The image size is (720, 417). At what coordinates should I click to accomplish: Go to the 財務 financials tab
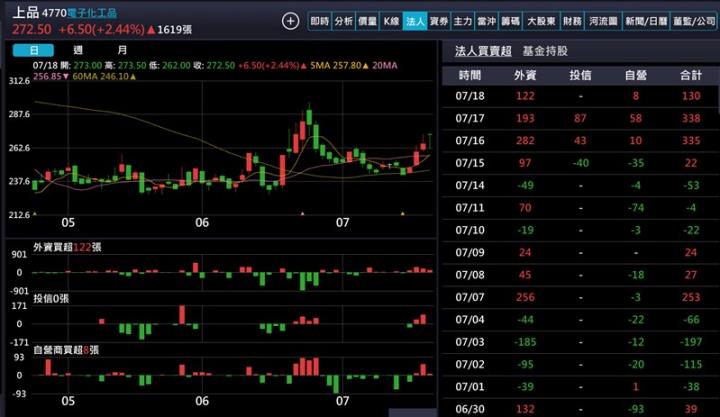click(x=572, y=21)
